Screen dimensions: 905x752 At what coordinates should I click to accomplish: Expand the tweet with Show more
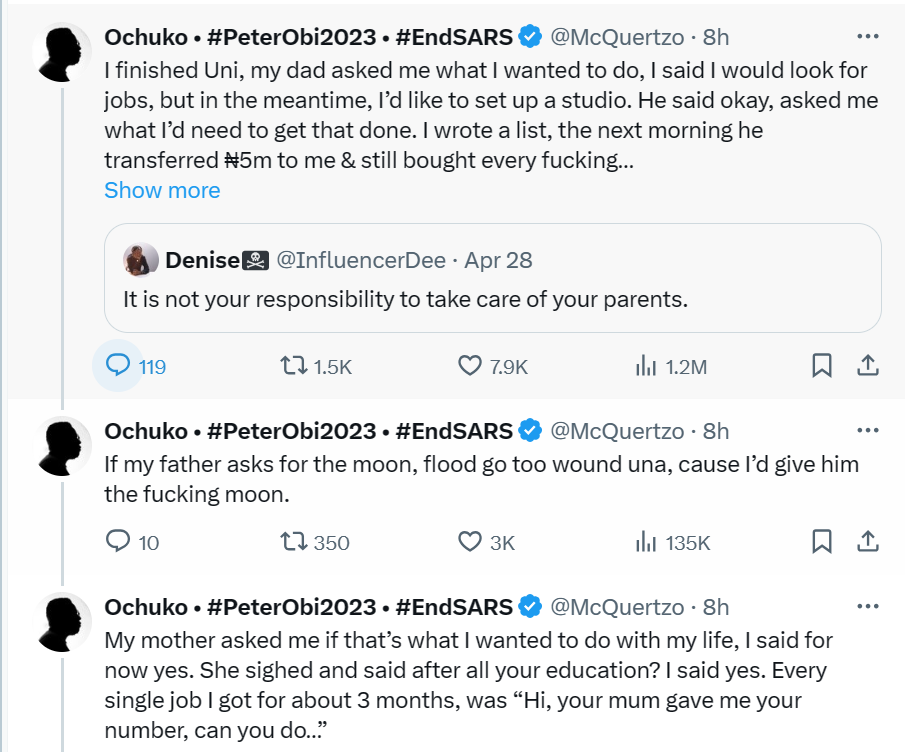162,190
